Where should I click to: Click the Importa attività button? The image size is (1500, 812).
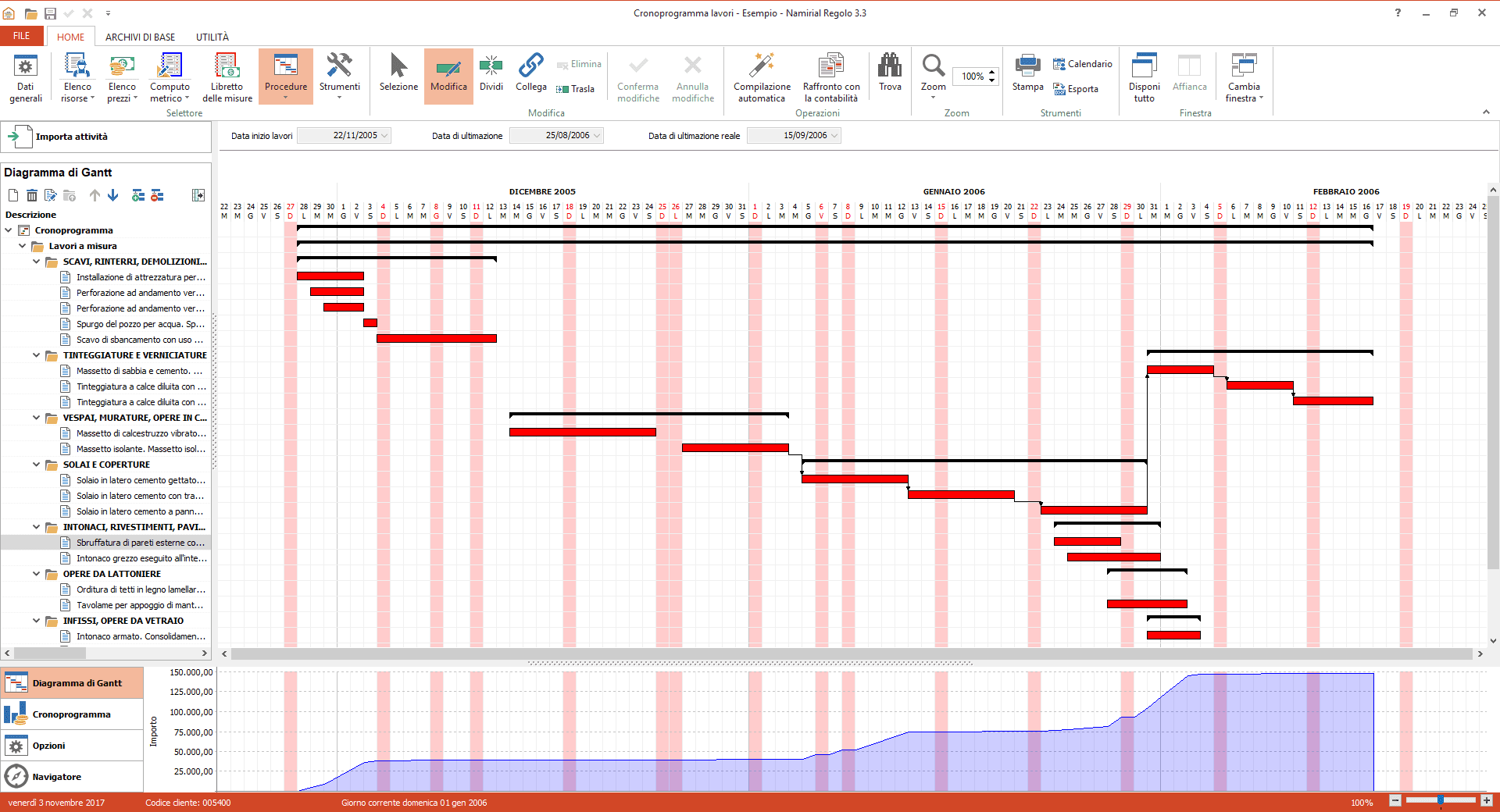(71, 137)
